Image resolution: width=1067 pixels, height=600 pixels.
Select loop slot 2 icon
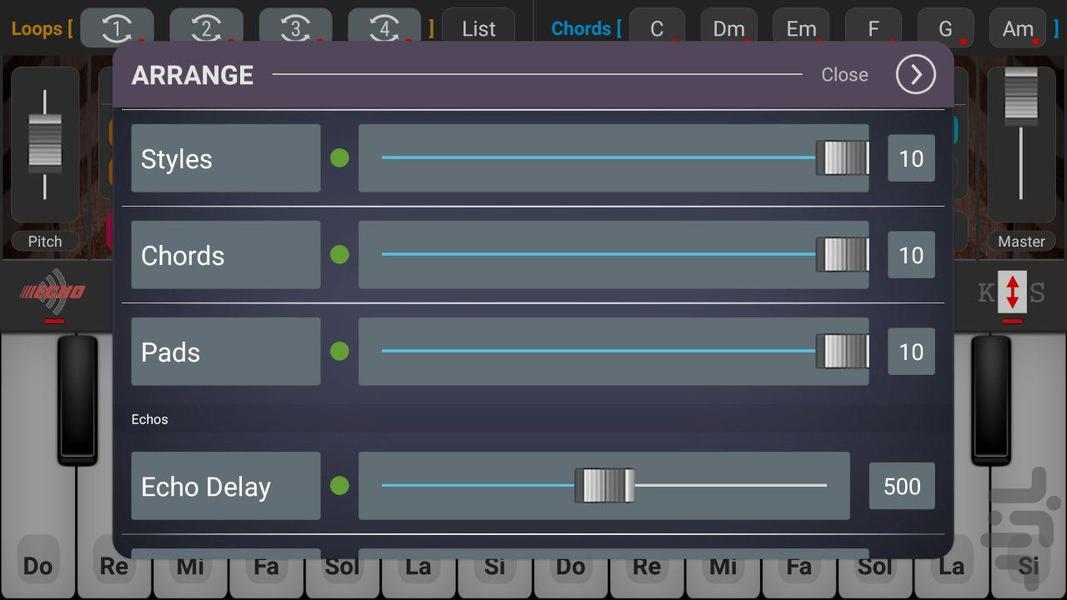206,27
